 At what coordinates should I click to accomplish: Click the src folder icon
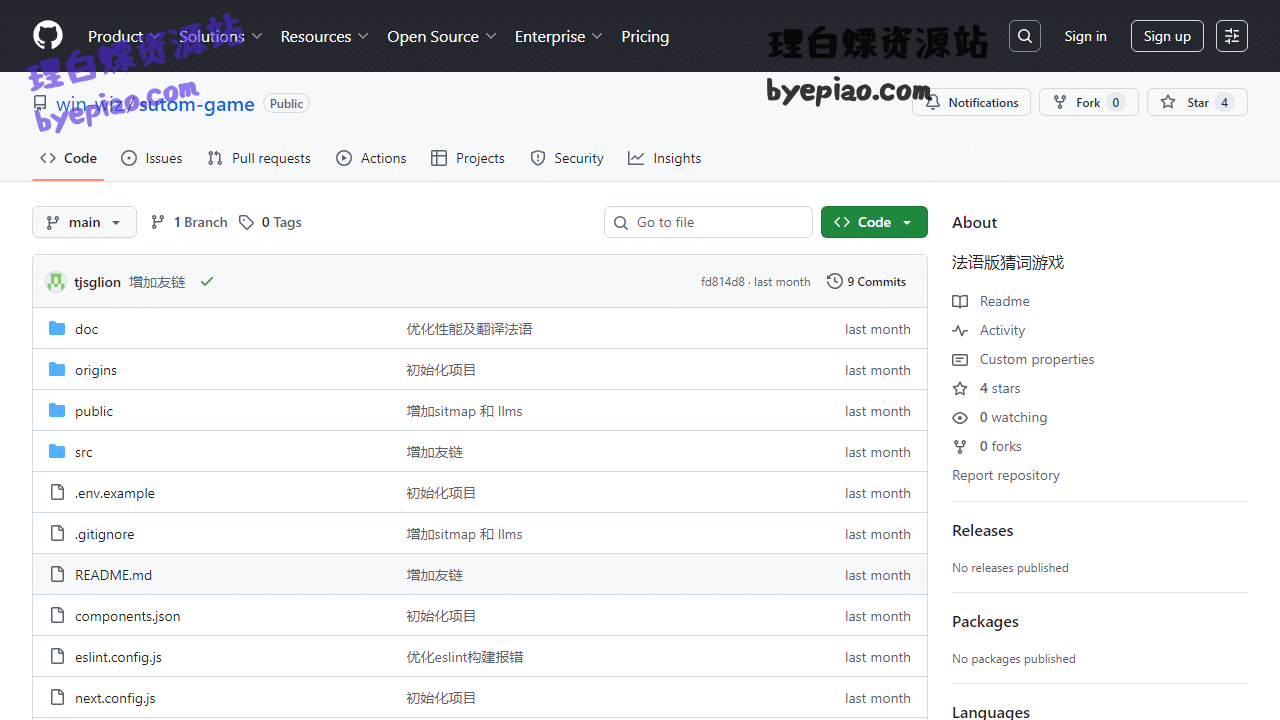(57, 452)
